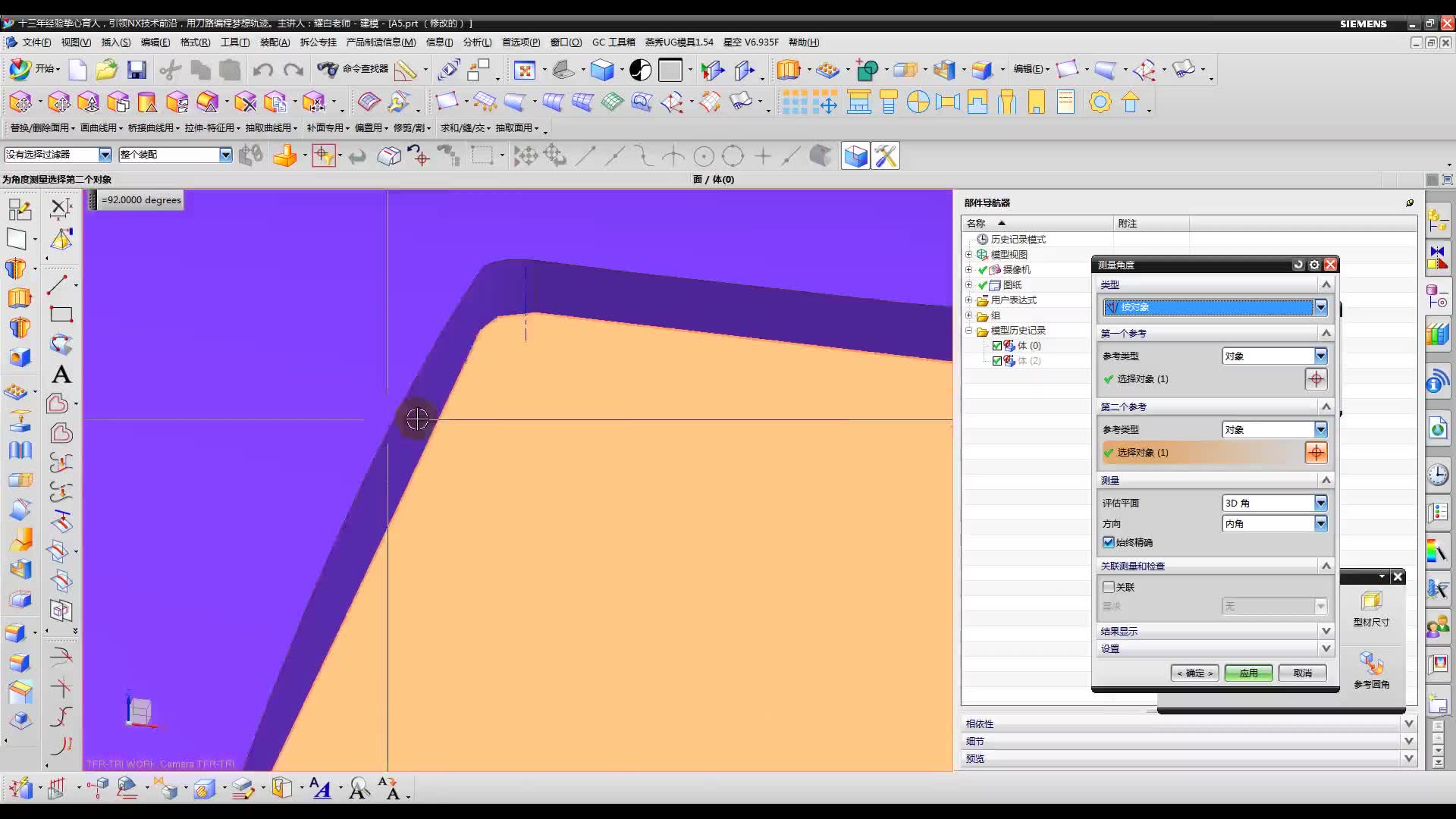Open the command finder binoculars icon
The width and height of the screenshot is (1456, 819).
pyautogui.click(x=328, y=70)
